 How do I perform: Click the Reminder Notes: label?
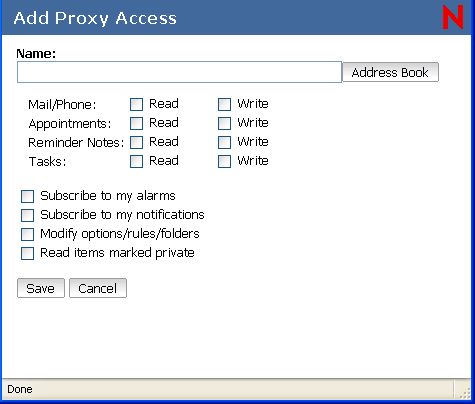(76, 143)
